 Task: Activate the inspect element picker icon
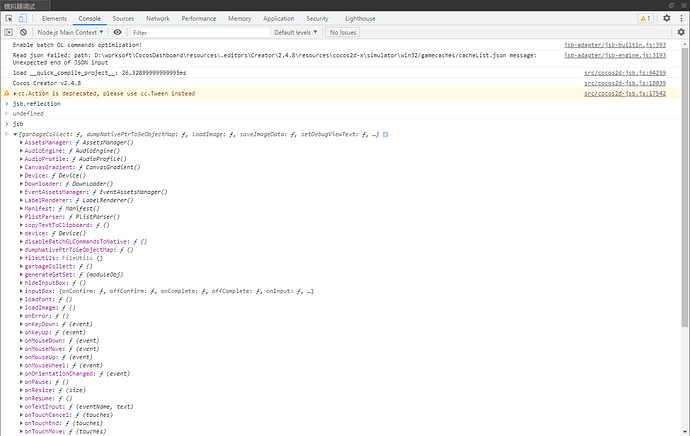9,18
